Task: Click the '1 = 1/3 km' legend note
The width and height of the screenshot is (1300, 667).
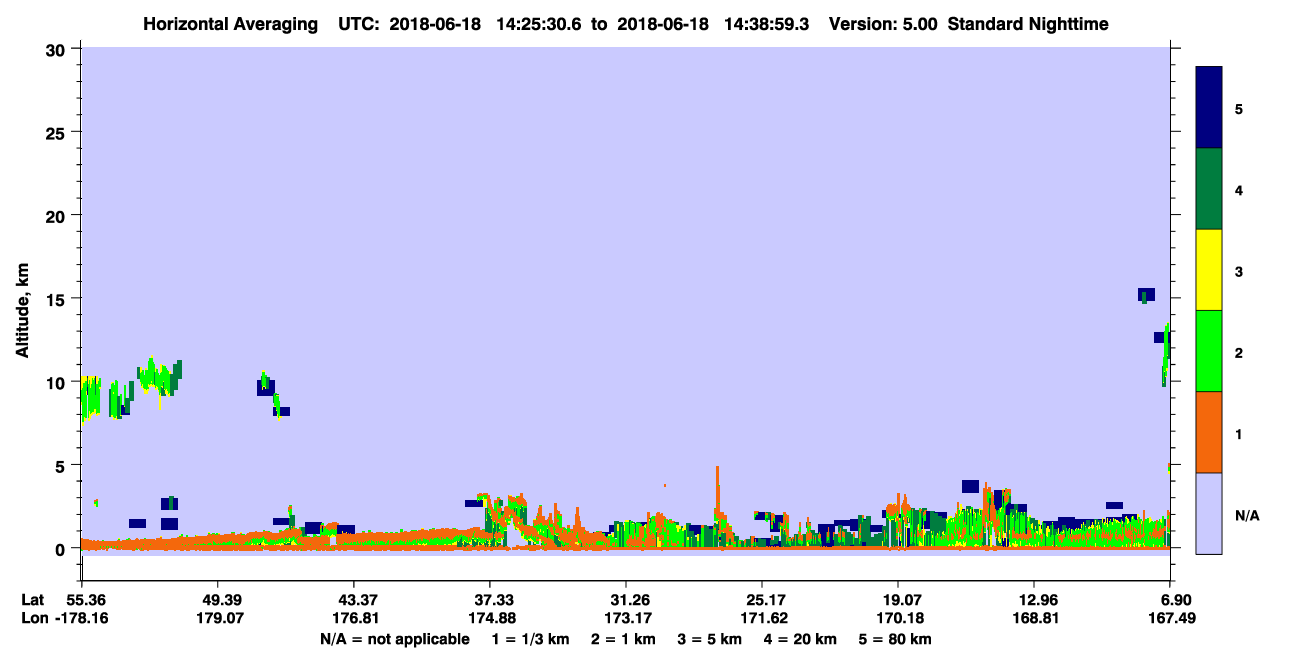Action: click(533, 638)
